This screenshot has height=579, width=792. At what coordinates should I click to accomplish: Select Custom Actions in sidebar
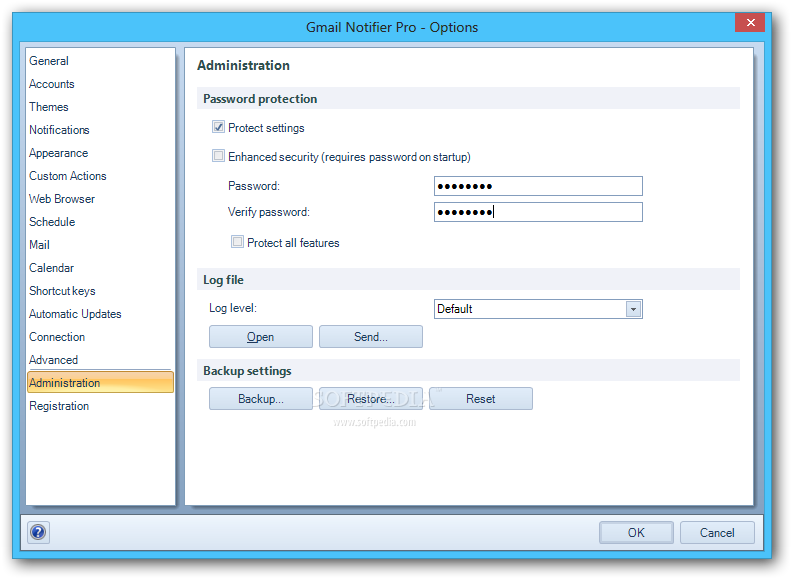pyautogui.click(x=101, y=176)
